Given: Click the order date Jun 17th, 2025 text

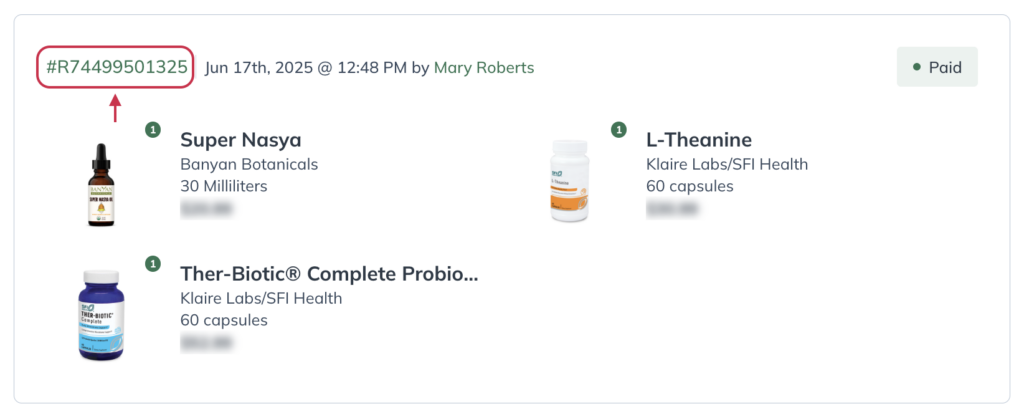Looking at the screenshot, I should coord(259,67).
